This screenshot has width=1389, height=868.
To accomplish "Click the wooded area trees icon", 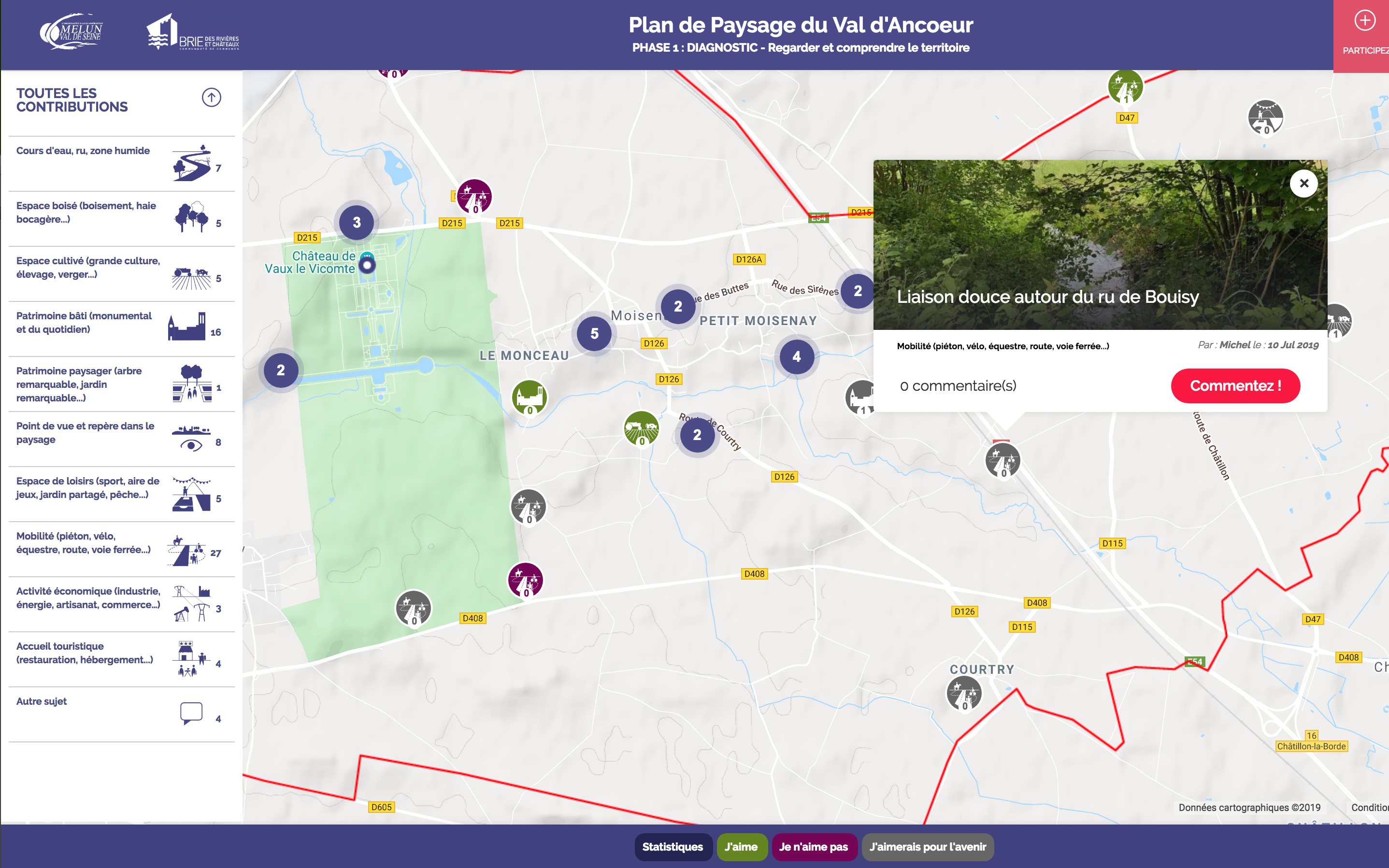I will click(191, 217).
